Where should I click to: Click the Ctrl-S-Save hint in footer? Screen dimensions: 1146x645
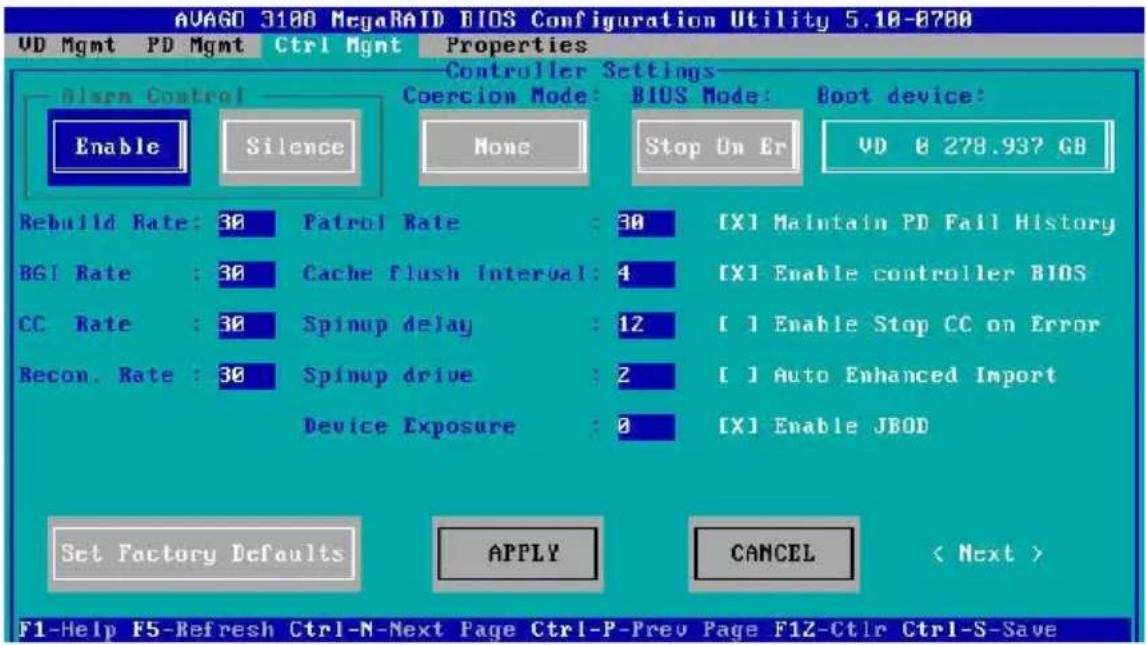(979, 630)
